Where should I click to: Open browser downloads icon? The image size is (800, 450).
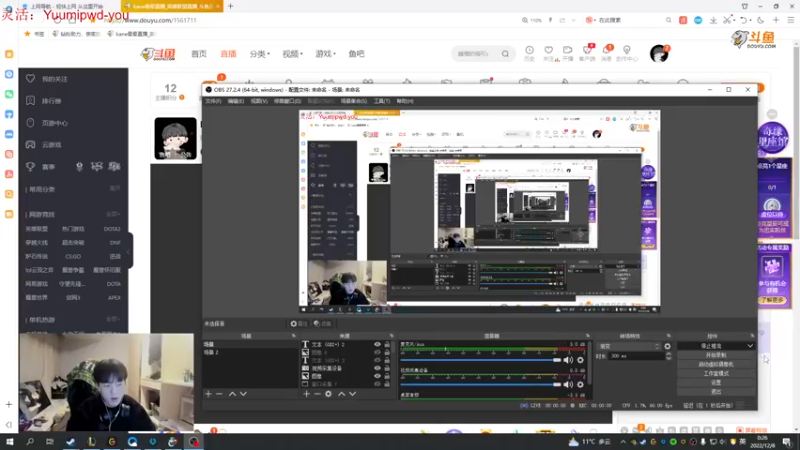[713, 20]
